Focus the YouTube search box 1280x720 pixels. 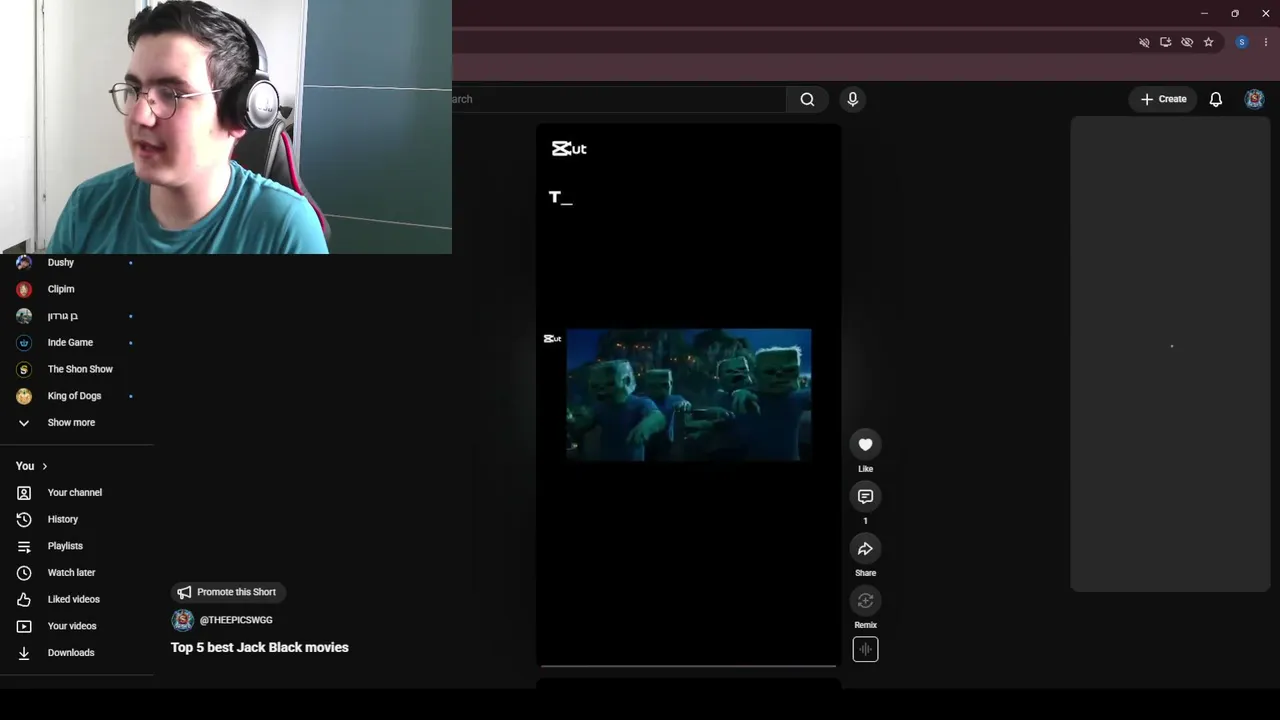click(619, 99)
